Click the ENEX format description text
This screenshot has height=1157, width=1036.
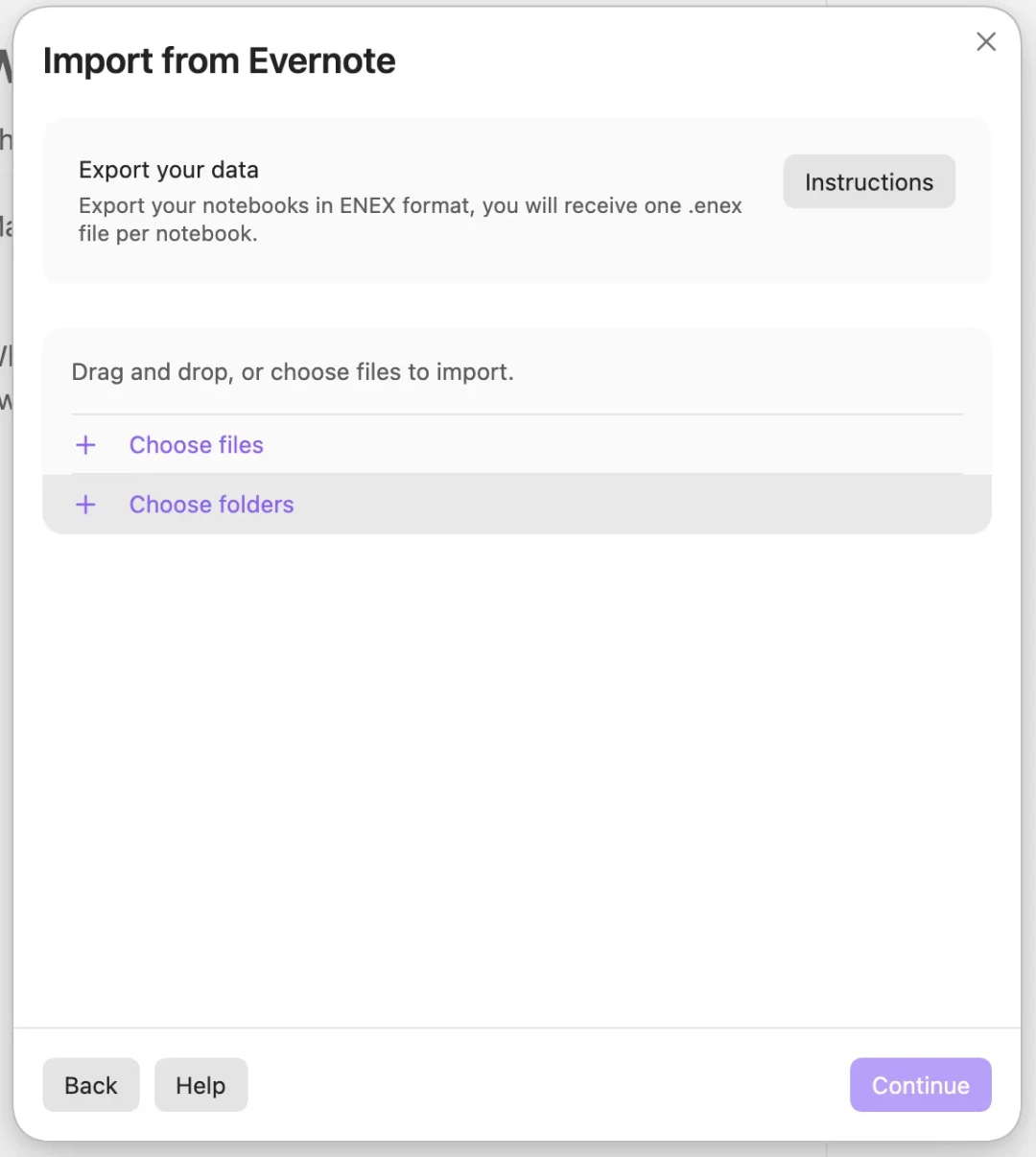[x=411, y=220]
